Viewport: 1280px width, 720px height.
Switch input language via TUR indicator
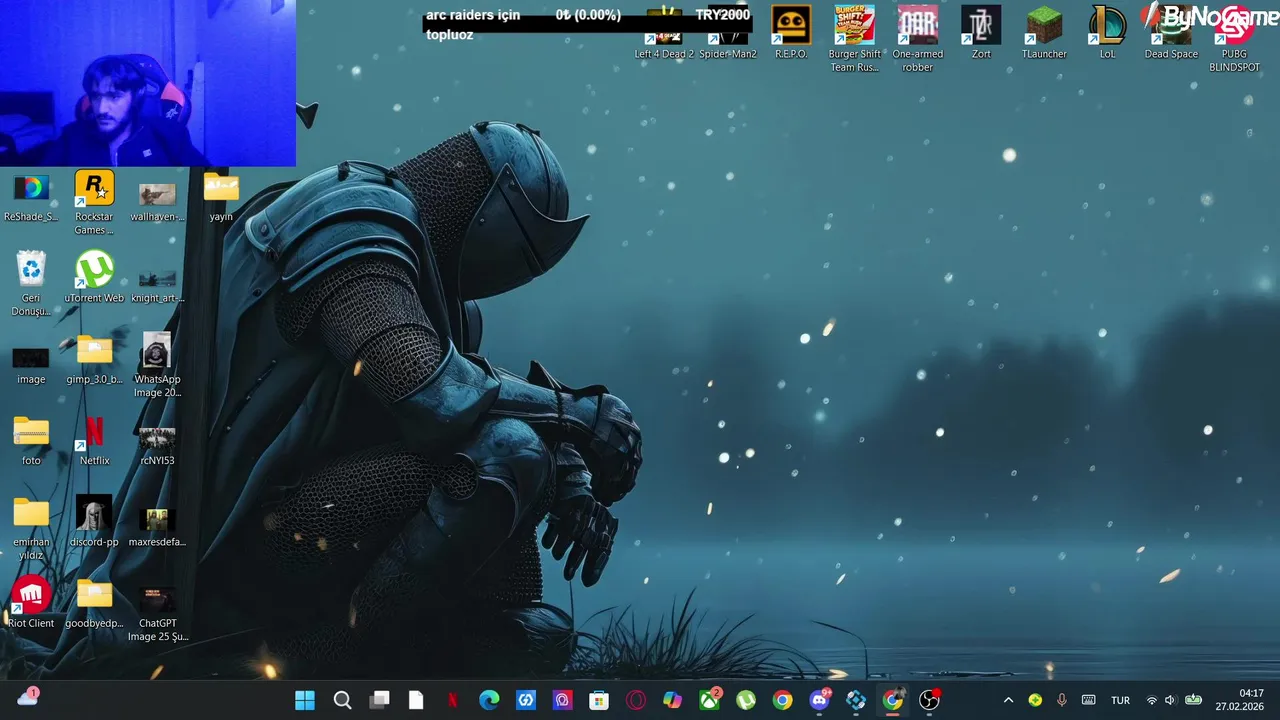click(x=1120, y=700)
